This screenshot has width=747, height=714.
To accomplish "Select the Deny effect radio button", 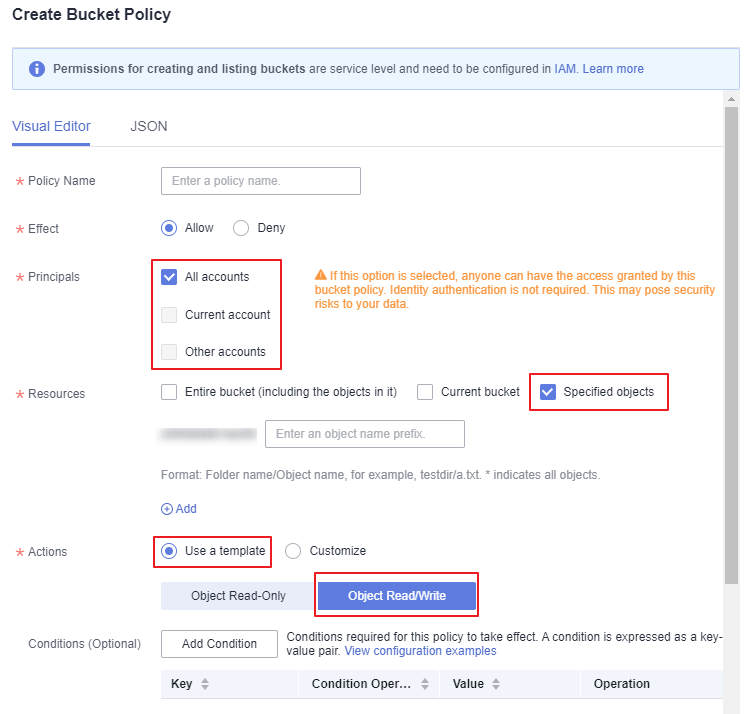I will coord(241,228).
